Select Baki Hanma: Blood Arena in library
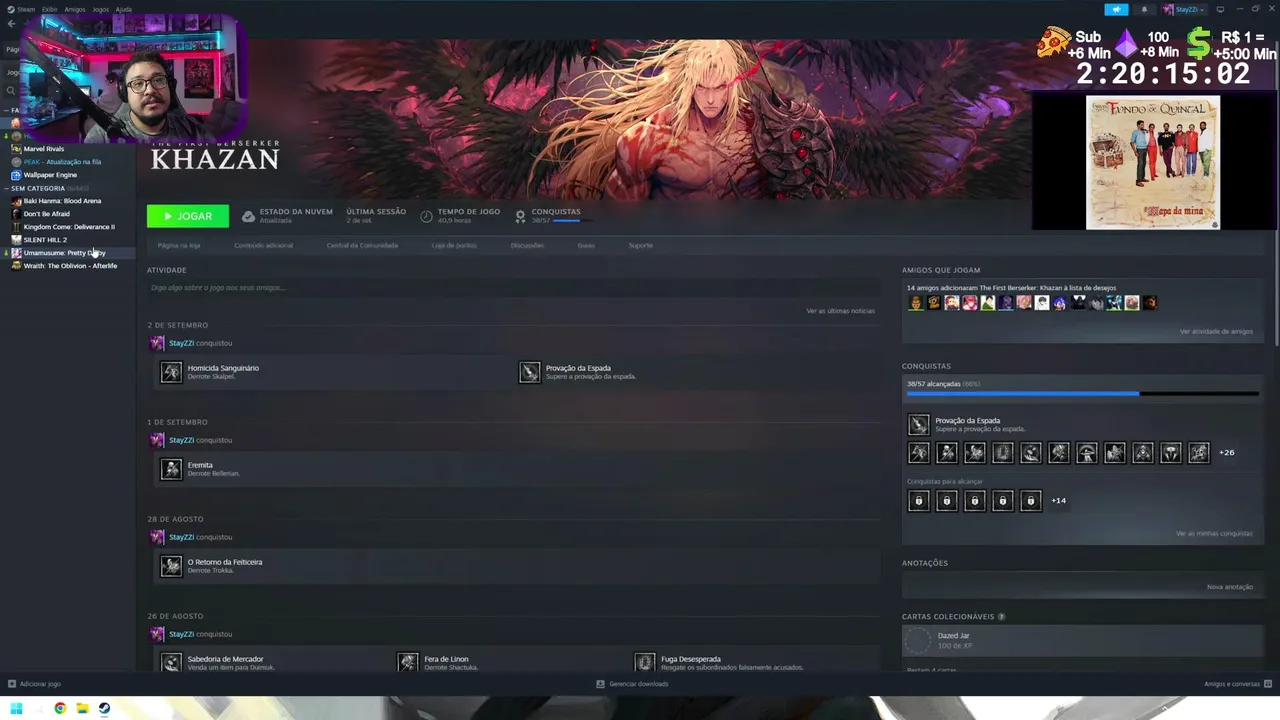This screenshot has height=720, width=1280. pyautogui.click(x=62, y=201)
